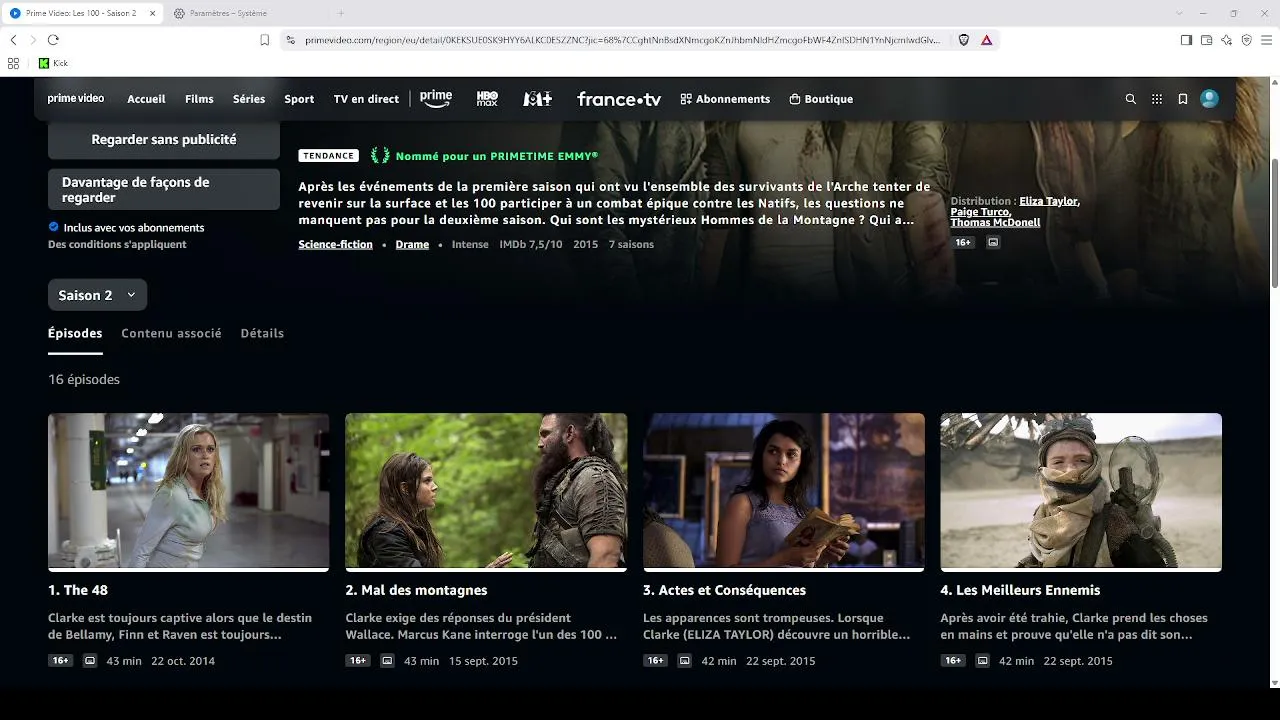This screenshot has width=1280, height=720.
Task: Open the Saison 2 season dropdown
Action: point(98,295)
